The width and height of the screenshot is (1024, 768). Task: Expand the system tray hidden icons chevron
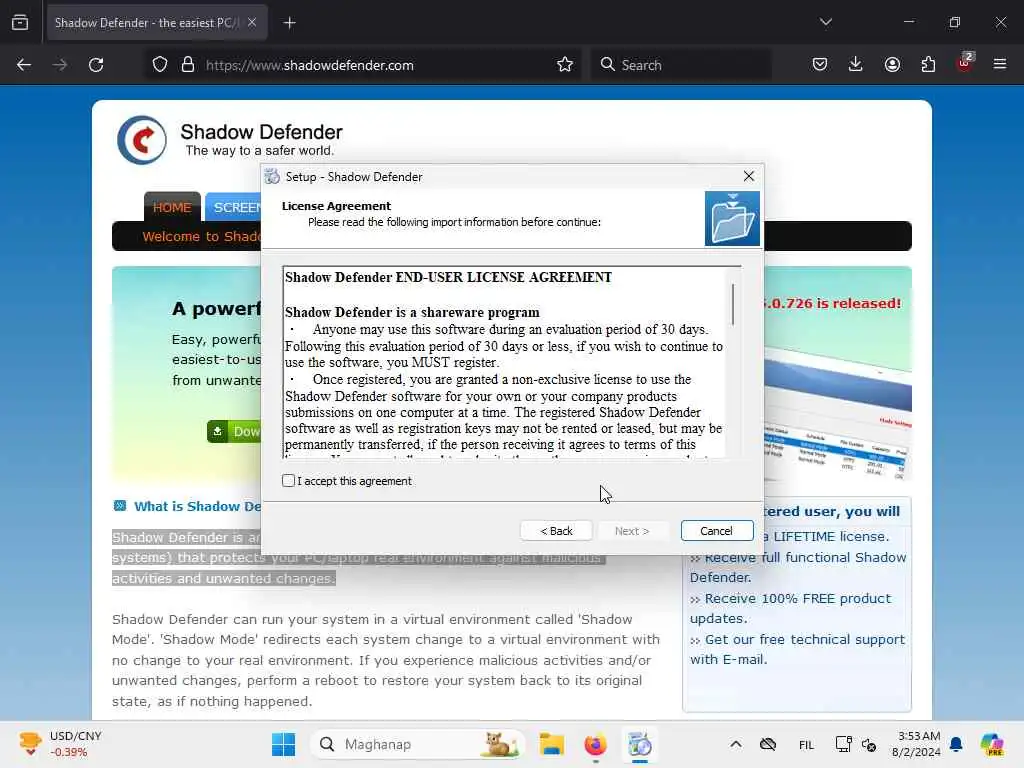click(735, 744)
